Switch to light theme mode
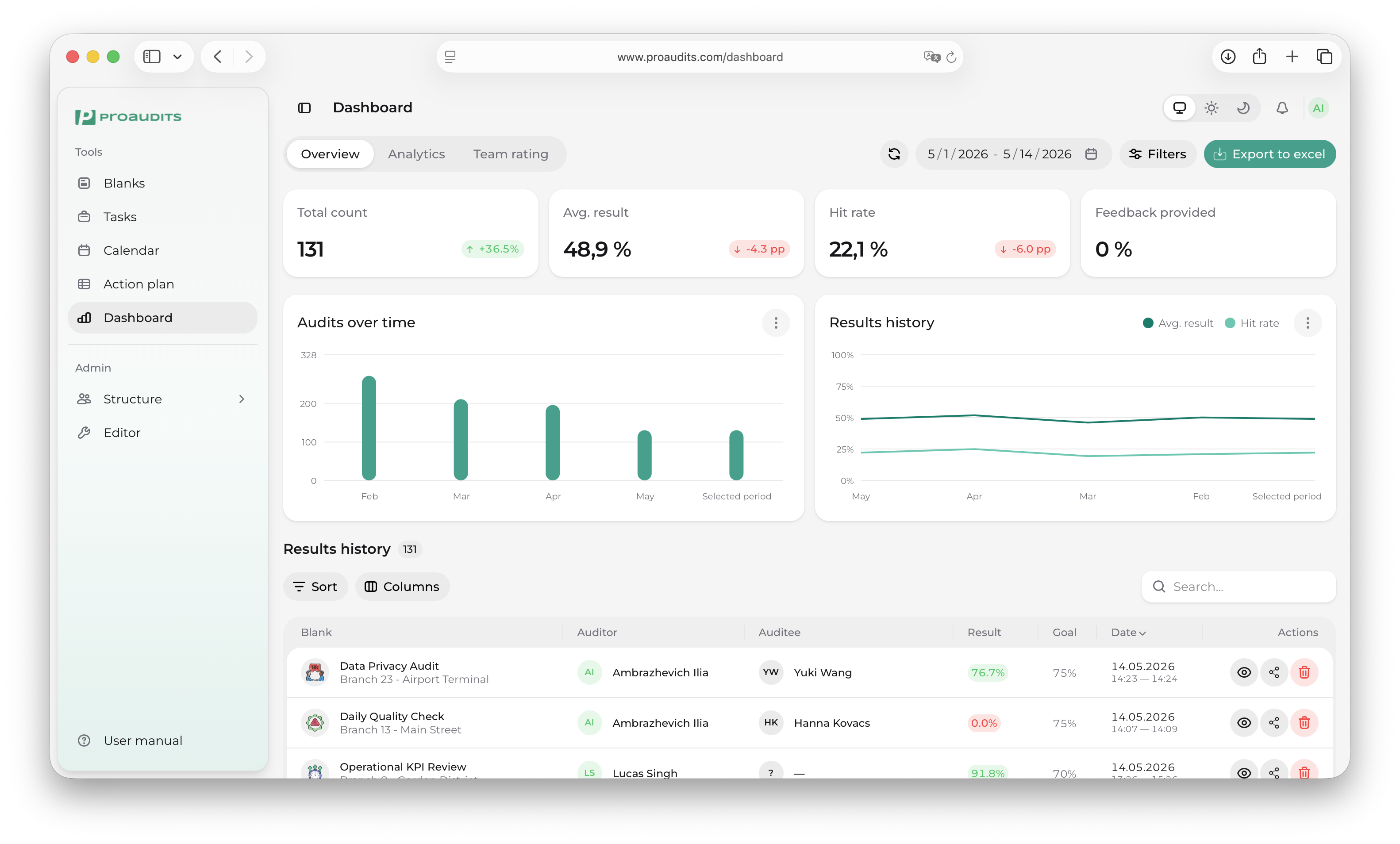 click(x=1212, y=108)
